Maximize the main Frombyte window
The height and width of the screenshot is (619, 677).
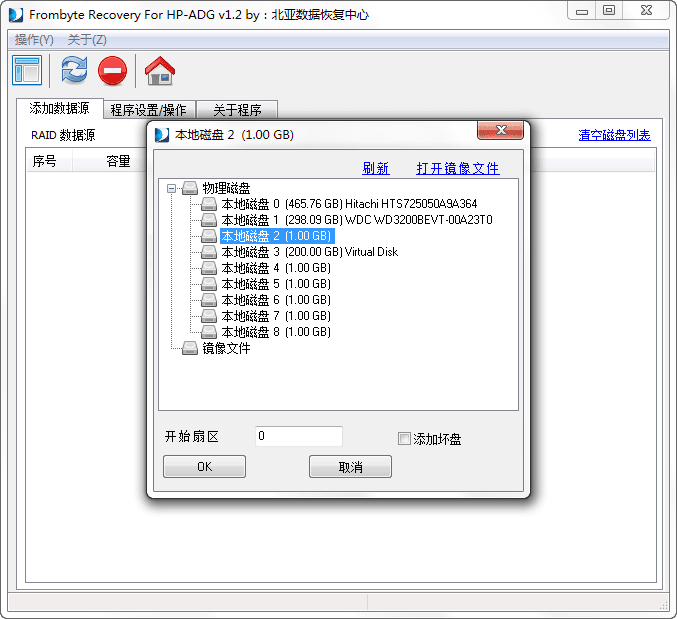coord(609,10)
